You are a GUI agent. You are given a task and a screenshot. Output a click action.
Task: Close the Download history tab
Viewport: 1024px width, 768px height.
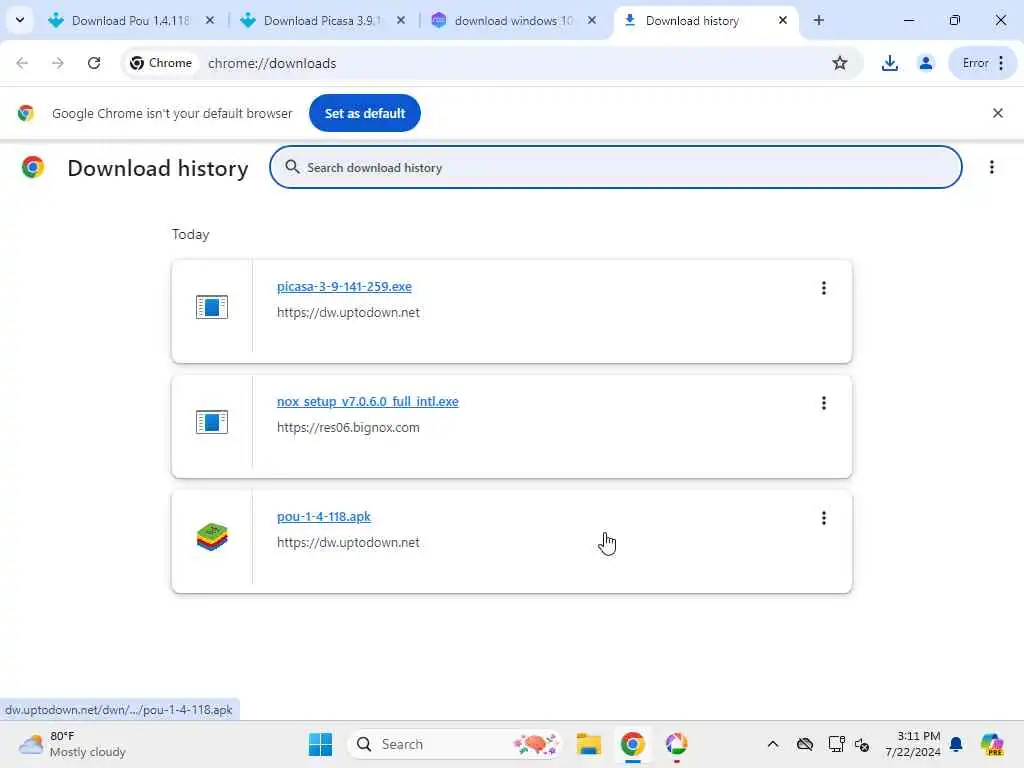click(x=782, y=20)
